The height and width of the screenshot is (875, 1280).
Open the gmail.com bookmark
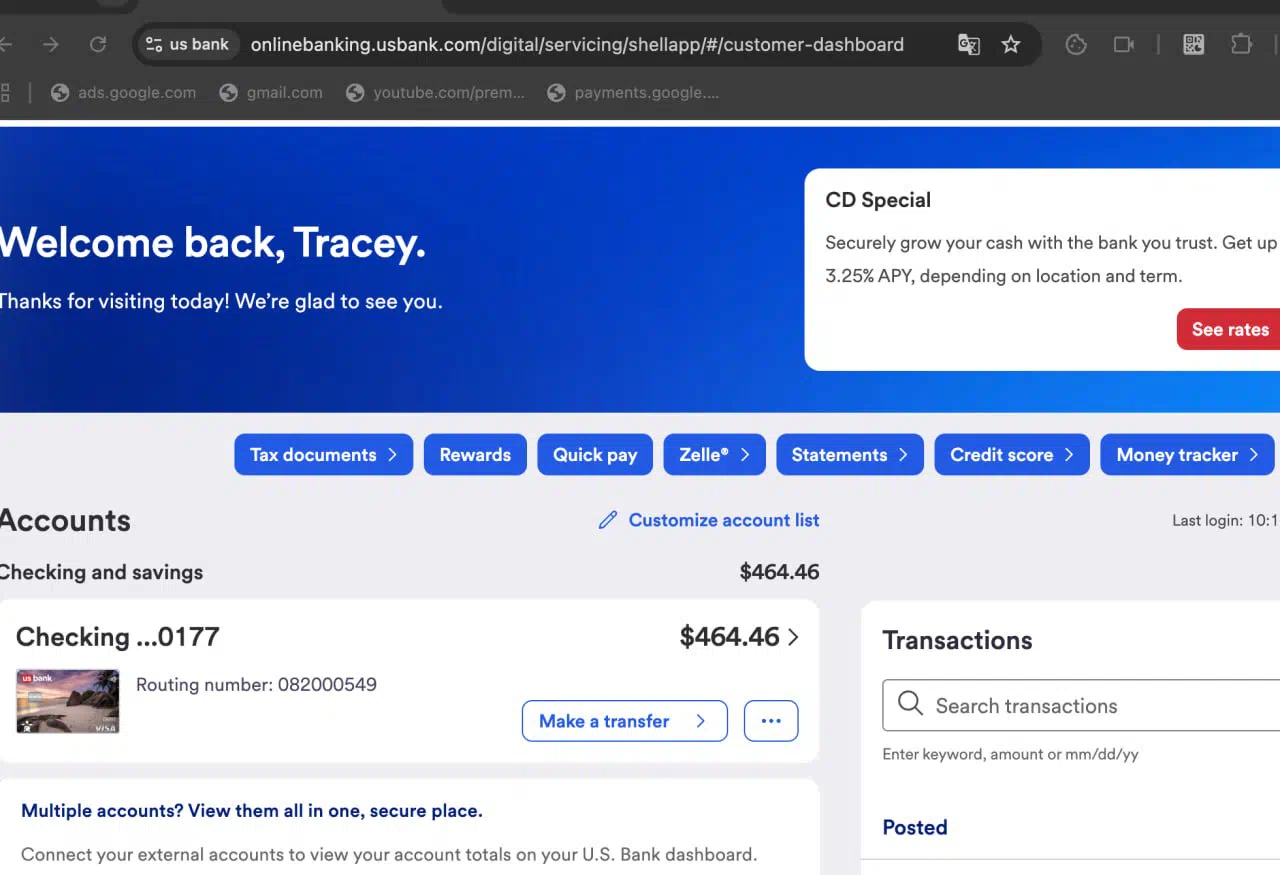[271, 93]
